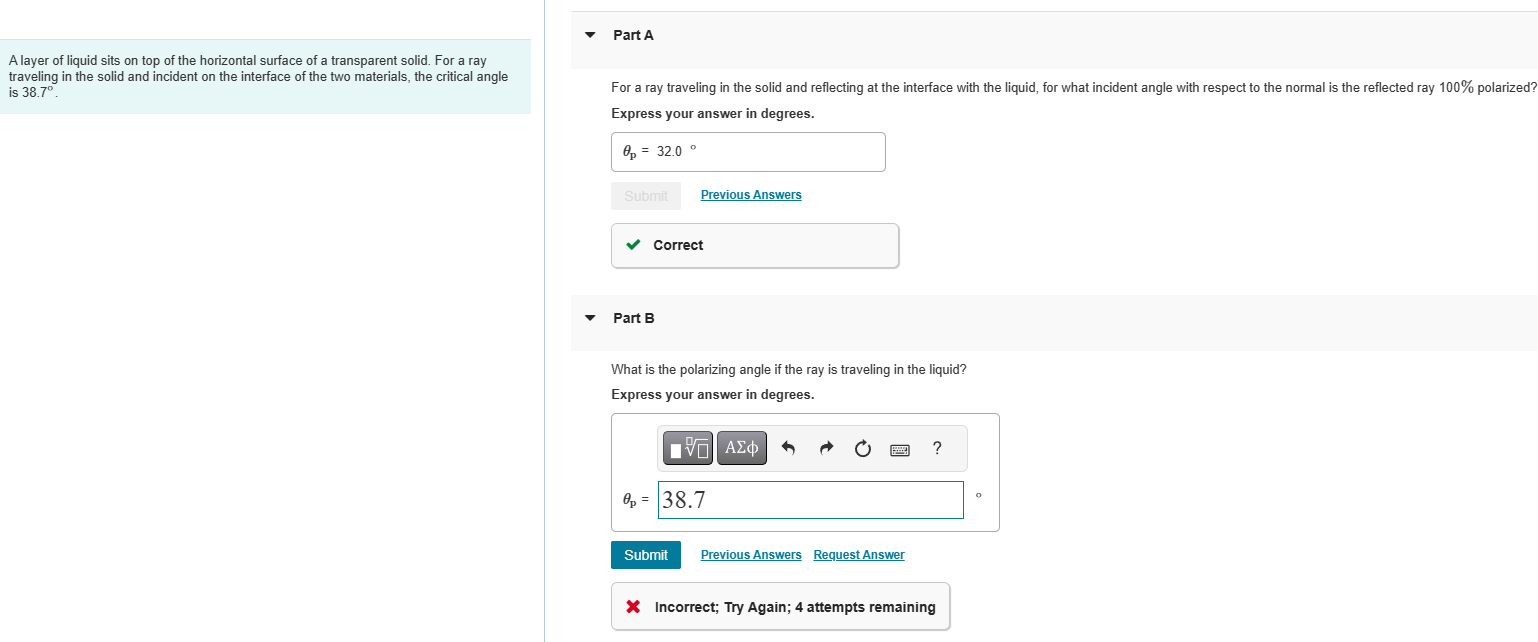Click the Part A reflected ray question text
Image resolution: width=1538 pixels, height=642 pixels.
pos(1074,88)
